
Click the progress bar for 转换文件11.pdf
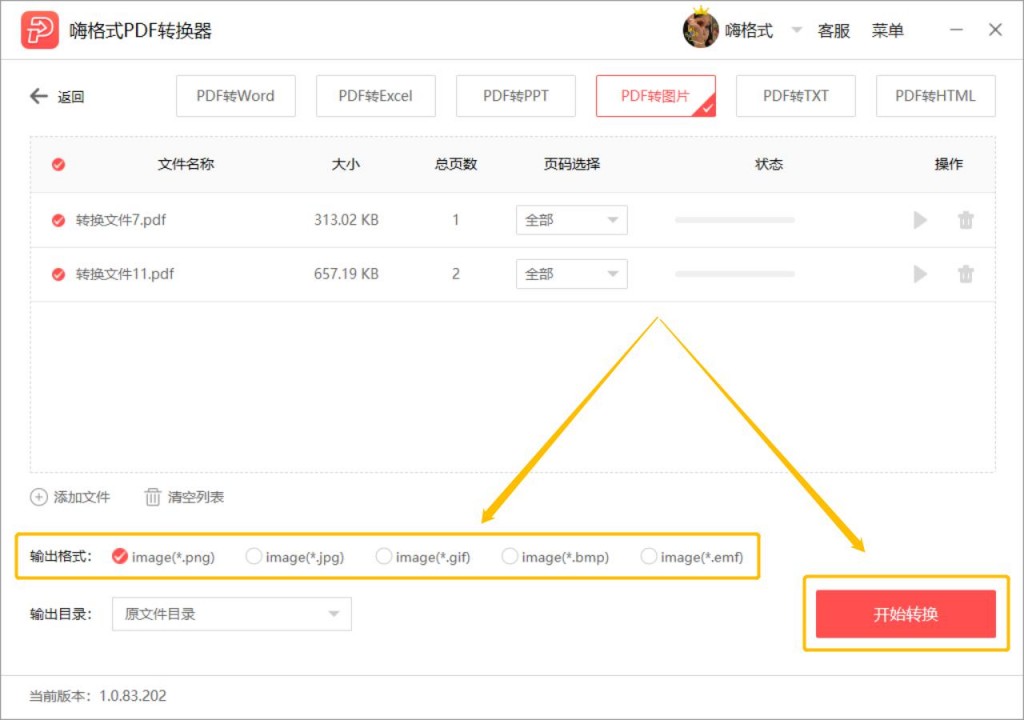[x=735, y=274]
